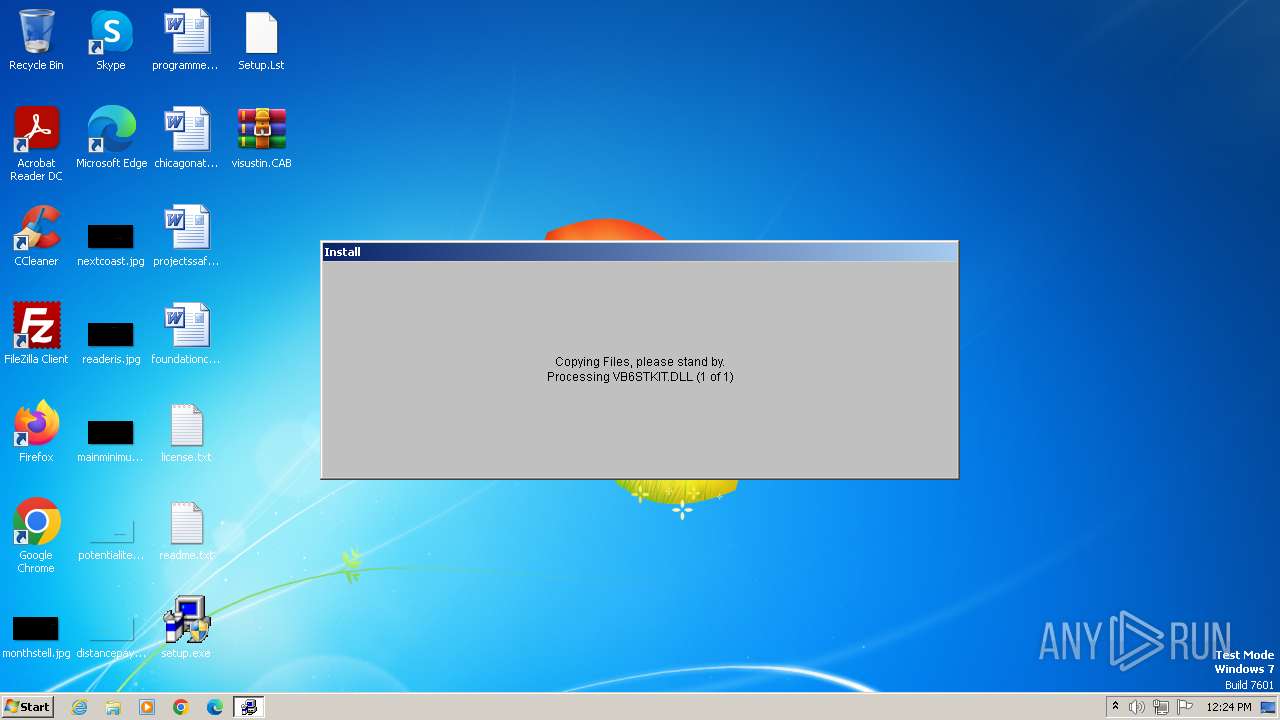Click the 12:24 PM taskbar clock
The image size is (1280, 720).
click(x=1229, y=707)
